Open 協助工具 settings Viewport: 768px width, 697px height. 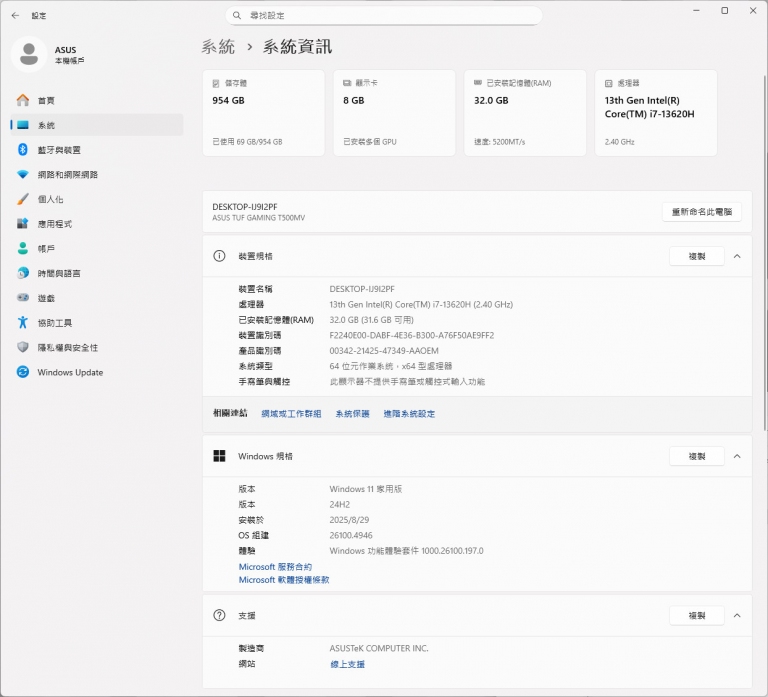[x=97, y=322]
